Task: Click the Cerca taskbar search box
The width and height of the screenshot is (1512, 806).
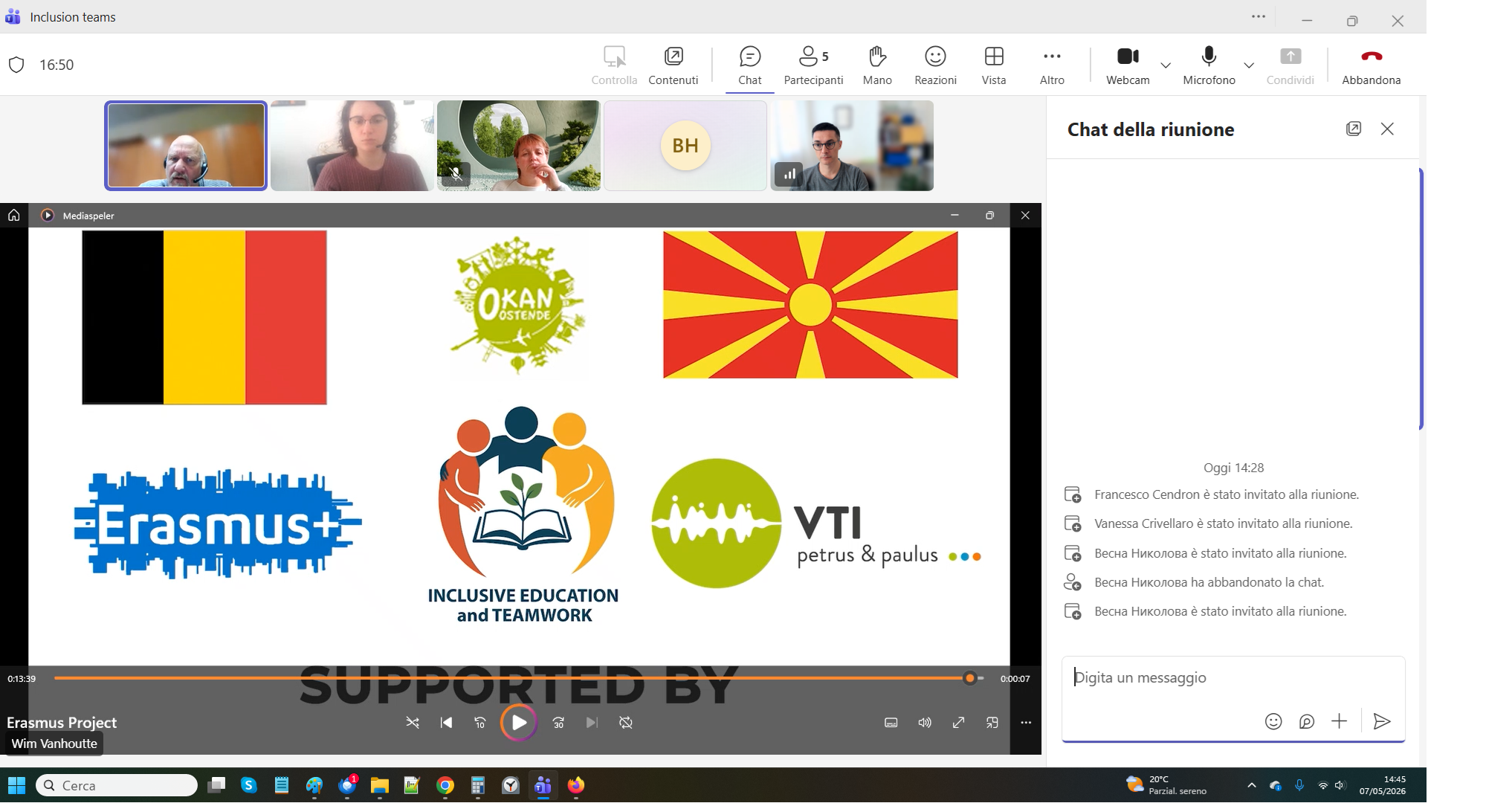Action: pyautogui.click(x=117, y=785)
